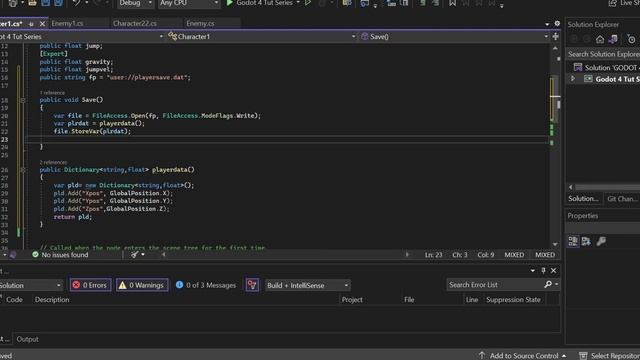Click the green No issues found checkmark

coord(36,255)
